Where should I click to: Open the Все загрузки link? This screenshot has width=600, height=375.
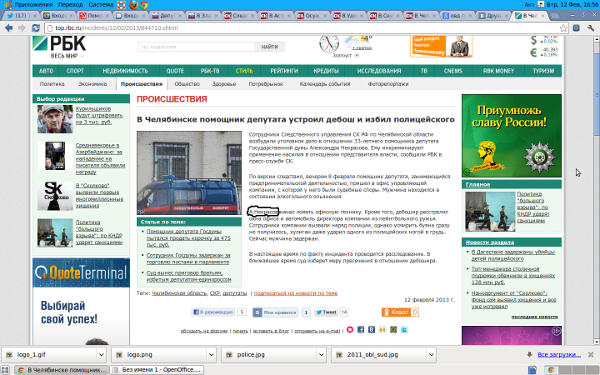click(559, 354)
